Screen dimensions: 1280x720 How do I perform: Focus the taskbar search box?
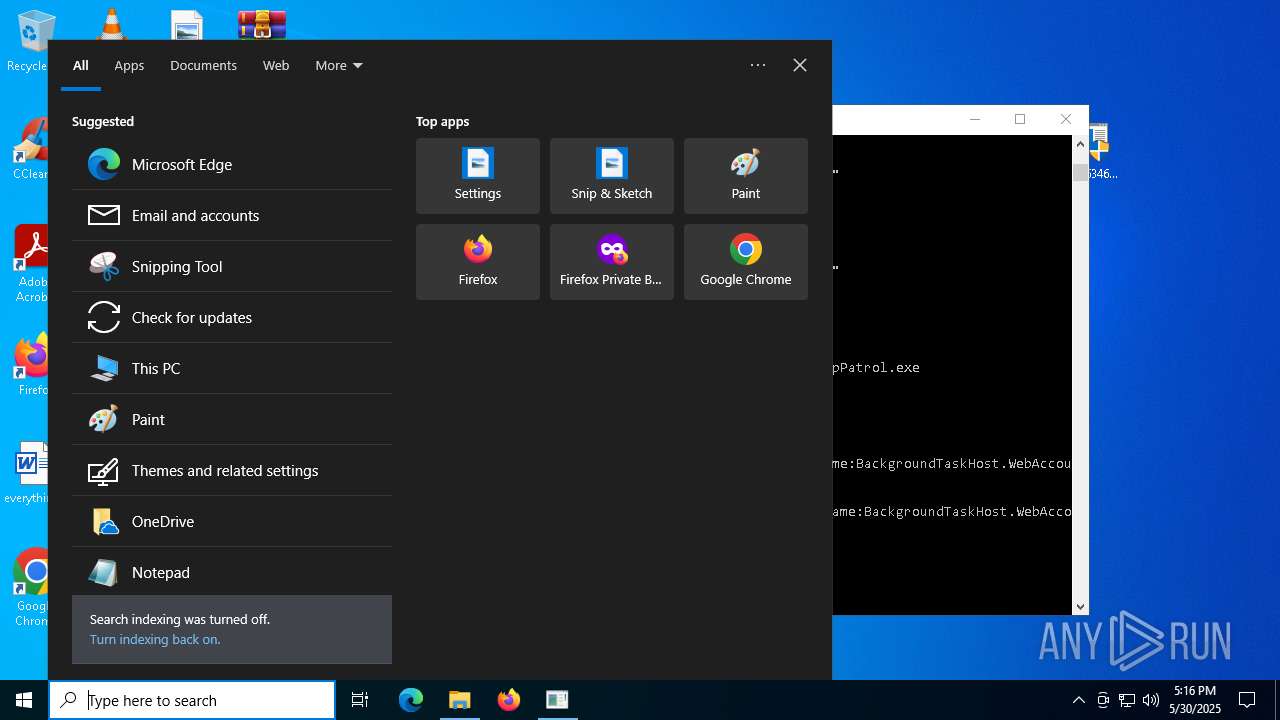(192, 700)
